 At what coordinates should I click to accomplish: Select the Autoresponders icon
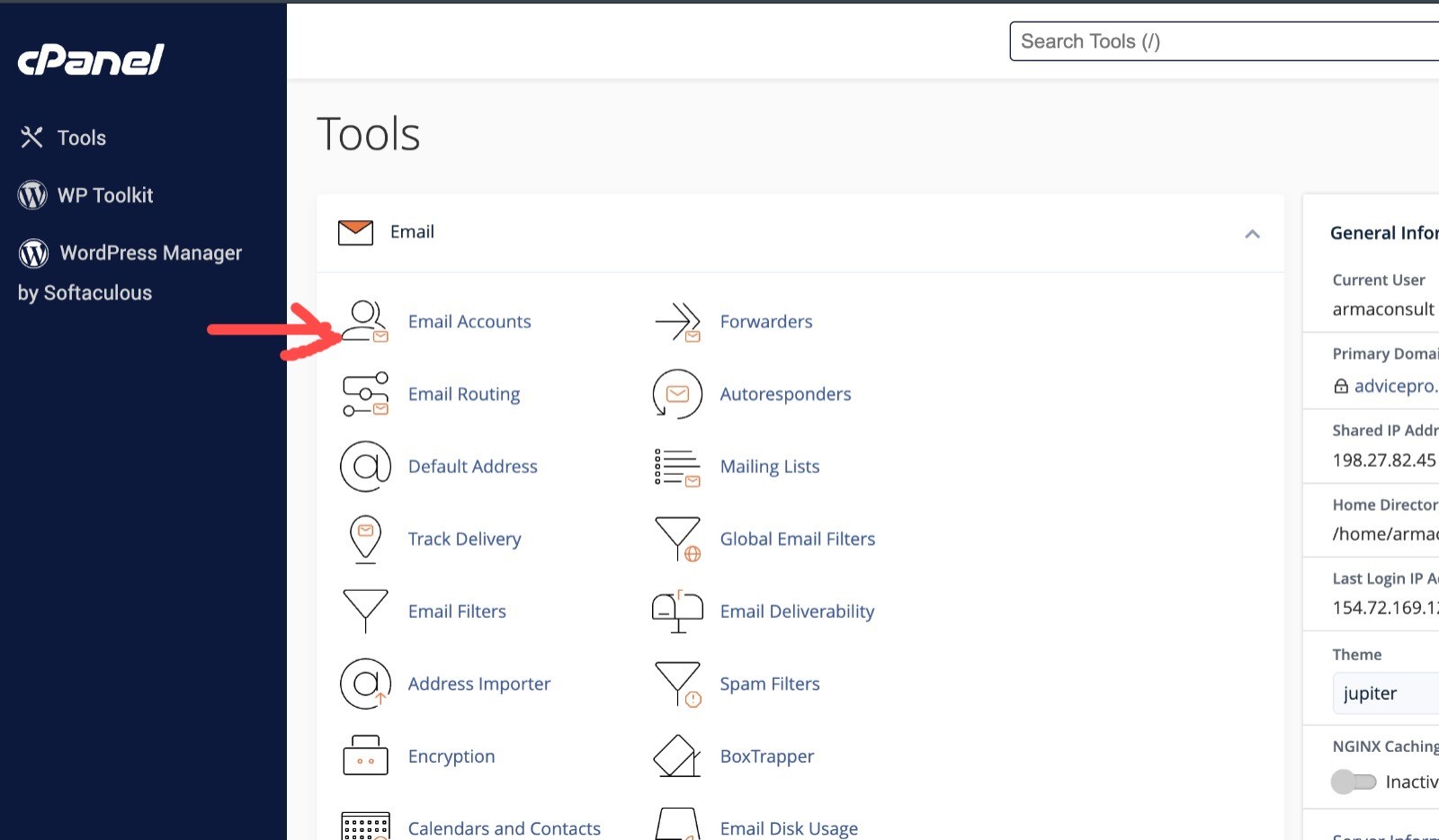(677, 394)
